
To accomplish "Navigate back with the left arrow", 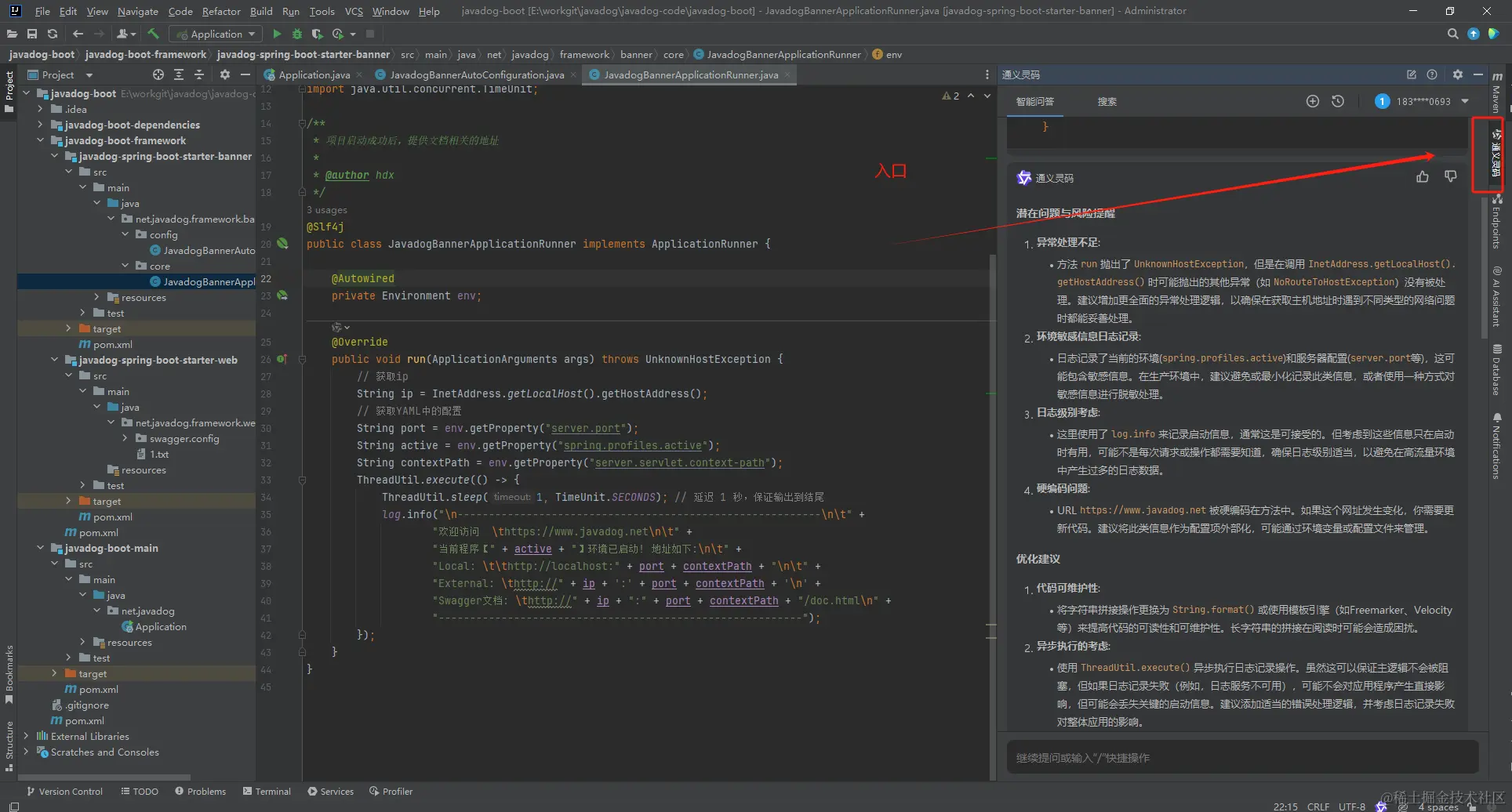I will pos(78,34).
